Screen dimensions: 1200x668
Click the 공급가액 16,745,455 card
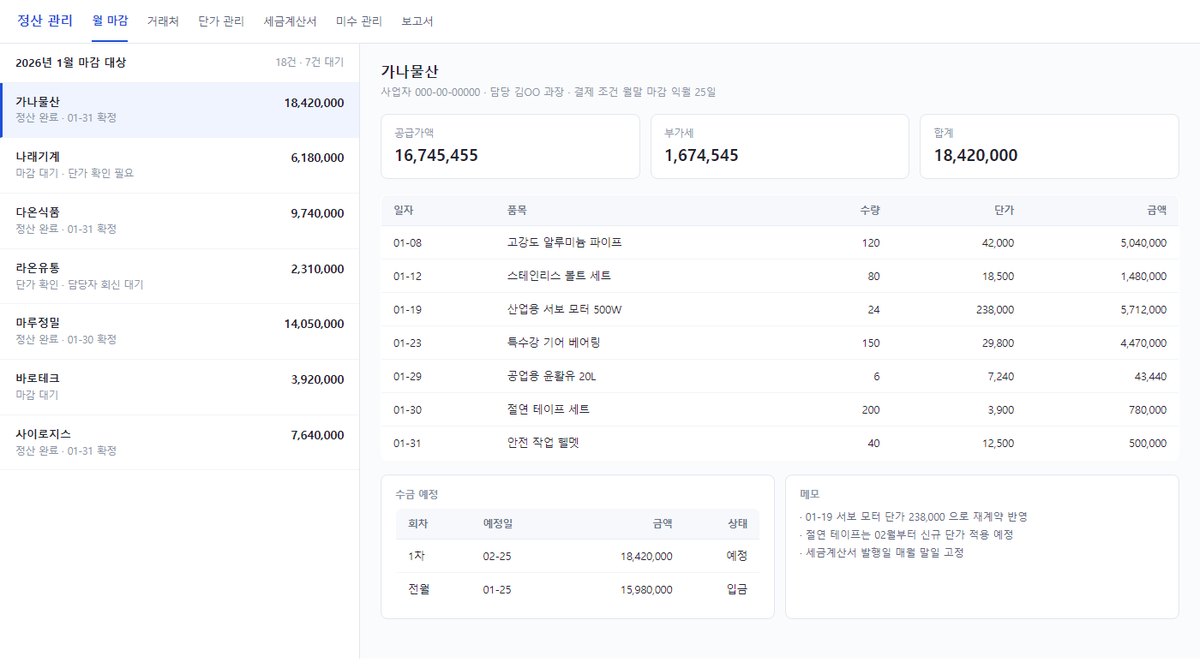[x=510, y=146]
